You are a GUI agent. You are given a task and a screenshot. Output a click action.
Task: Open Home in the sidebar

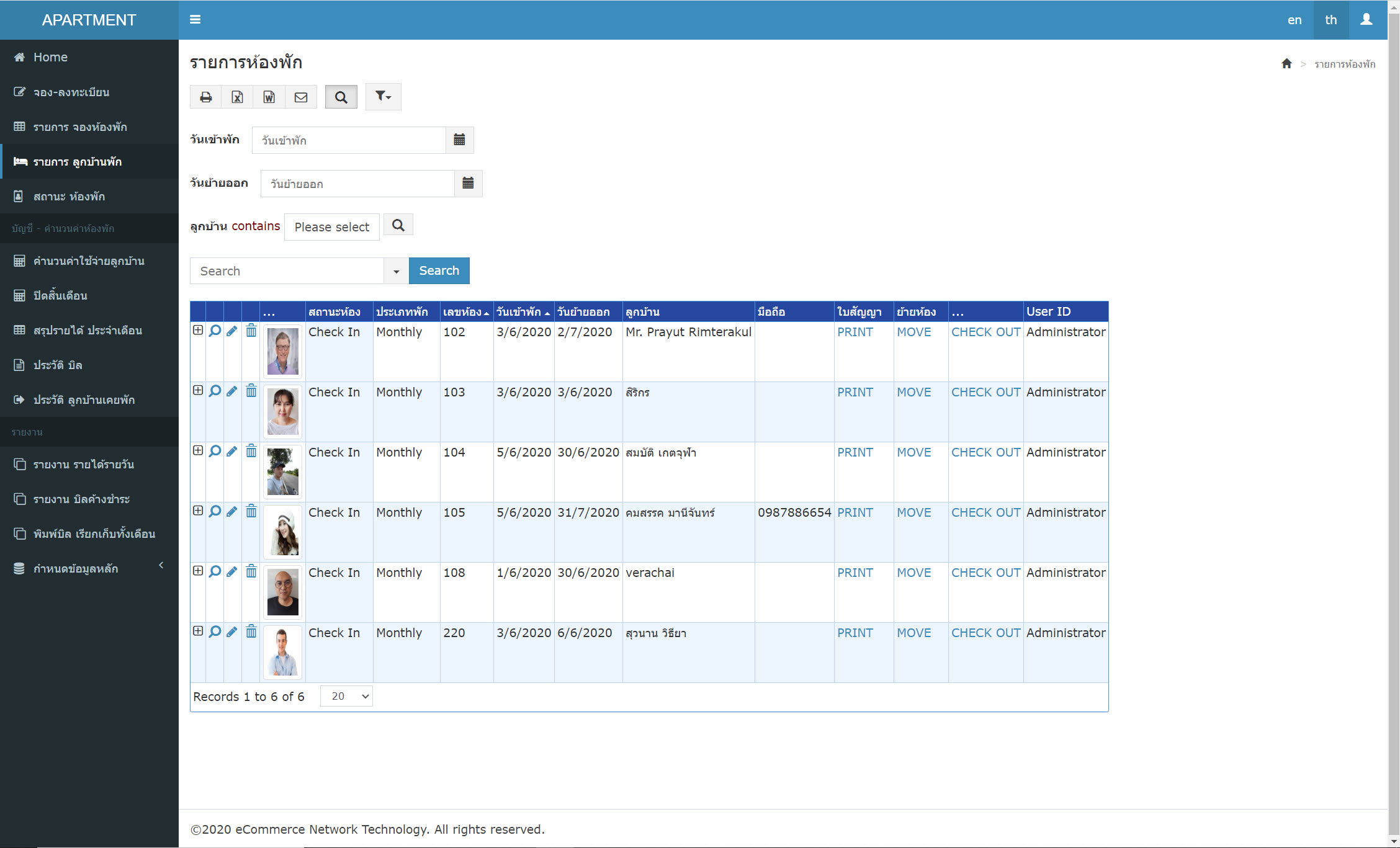coord(89,57)
